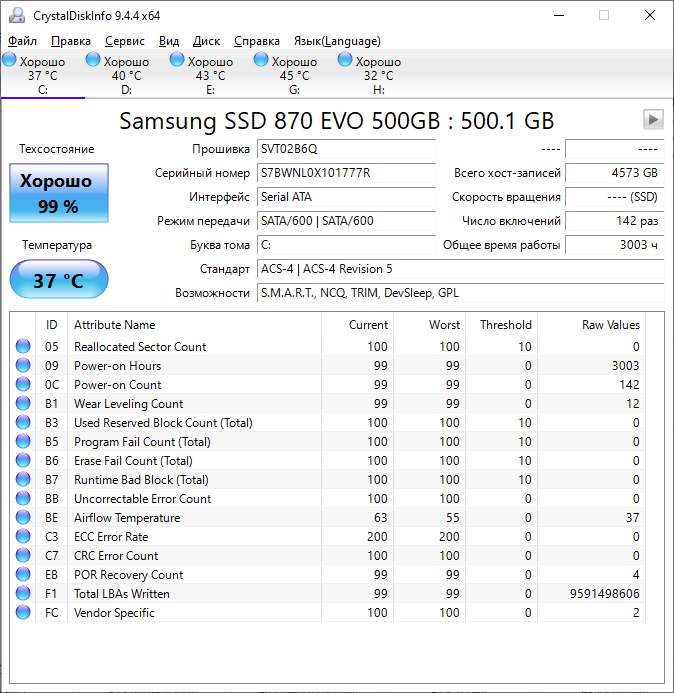The width and height of the screenshot is (674, 693).
Task: Open the Правка menu
Action: (x=71, y=41)
